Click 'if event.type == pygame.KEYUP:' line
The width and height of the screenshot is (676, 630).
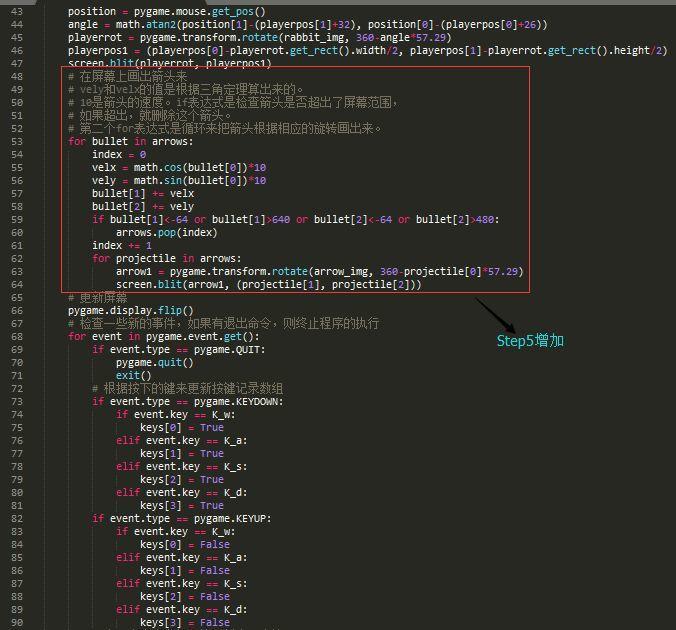pos(182,519)
